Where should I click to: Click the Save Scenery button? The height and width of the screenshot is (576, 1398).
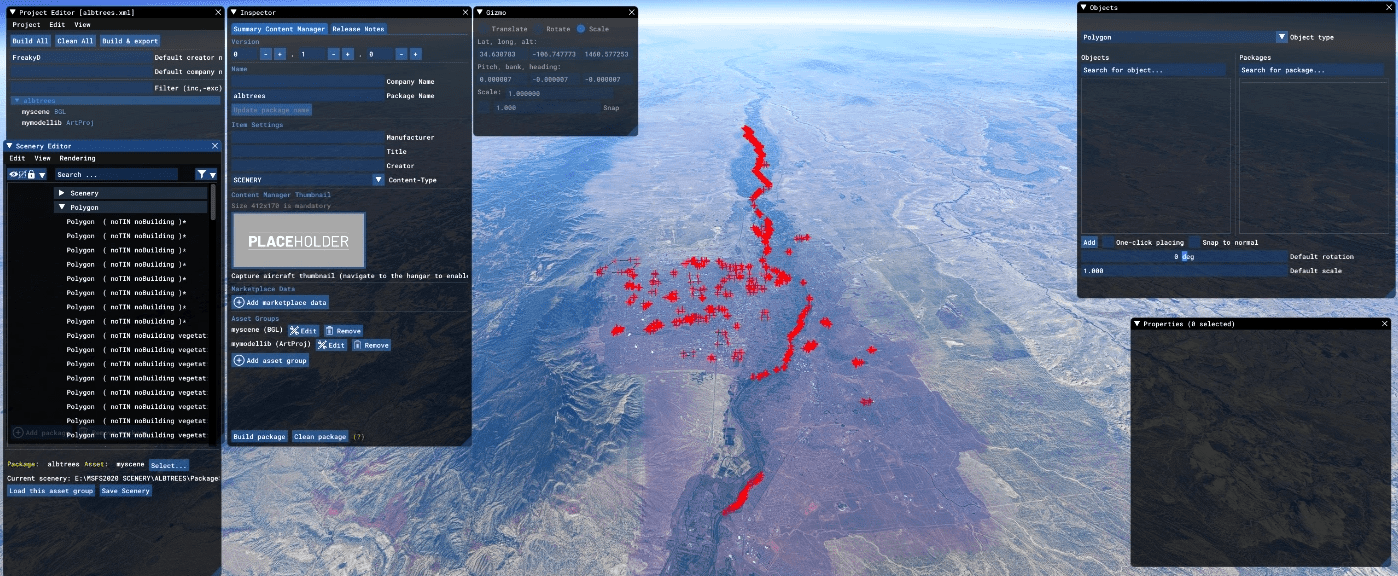(125, 490)
